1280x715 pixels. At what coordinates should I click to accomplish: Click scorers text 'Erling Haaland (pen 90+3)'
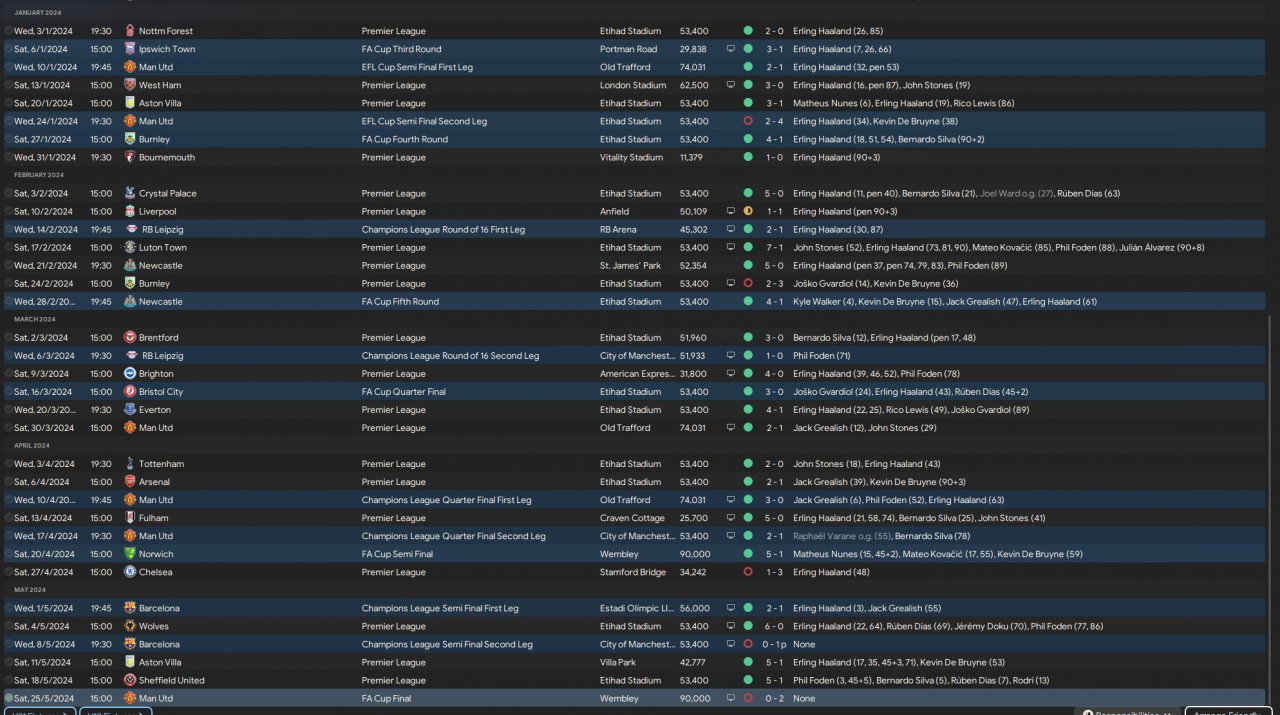[x=845, y=211]
